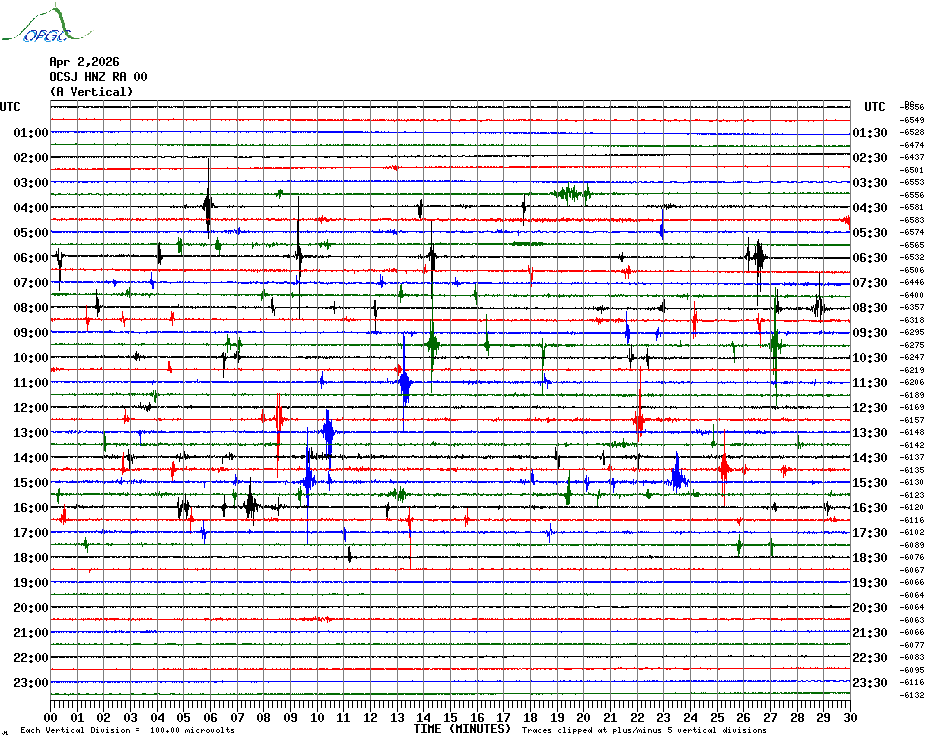Select the offset value '-6318'

click(912, 320)
